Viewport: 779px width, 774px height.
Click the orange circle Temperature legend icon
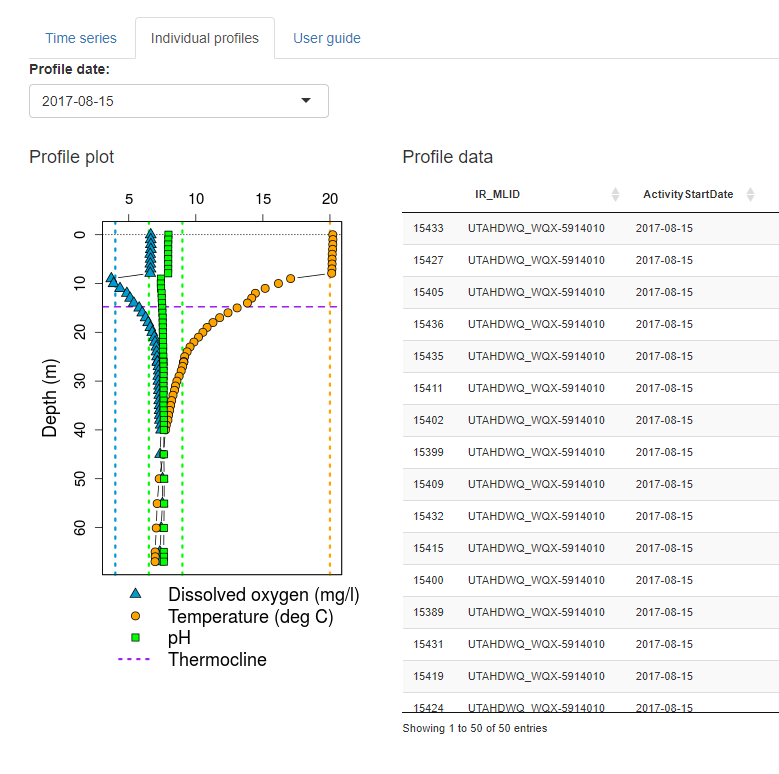pyautogui.click(x=135, y=617)
